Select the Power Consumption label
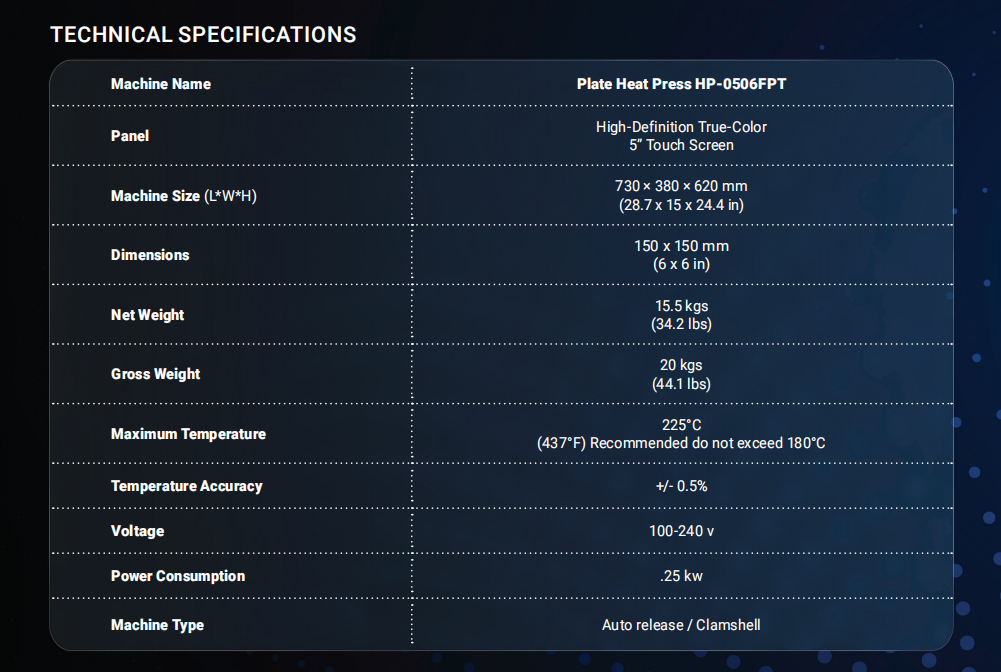The width and height of the screenshot is (1001, 672). (x=178, y=576)
